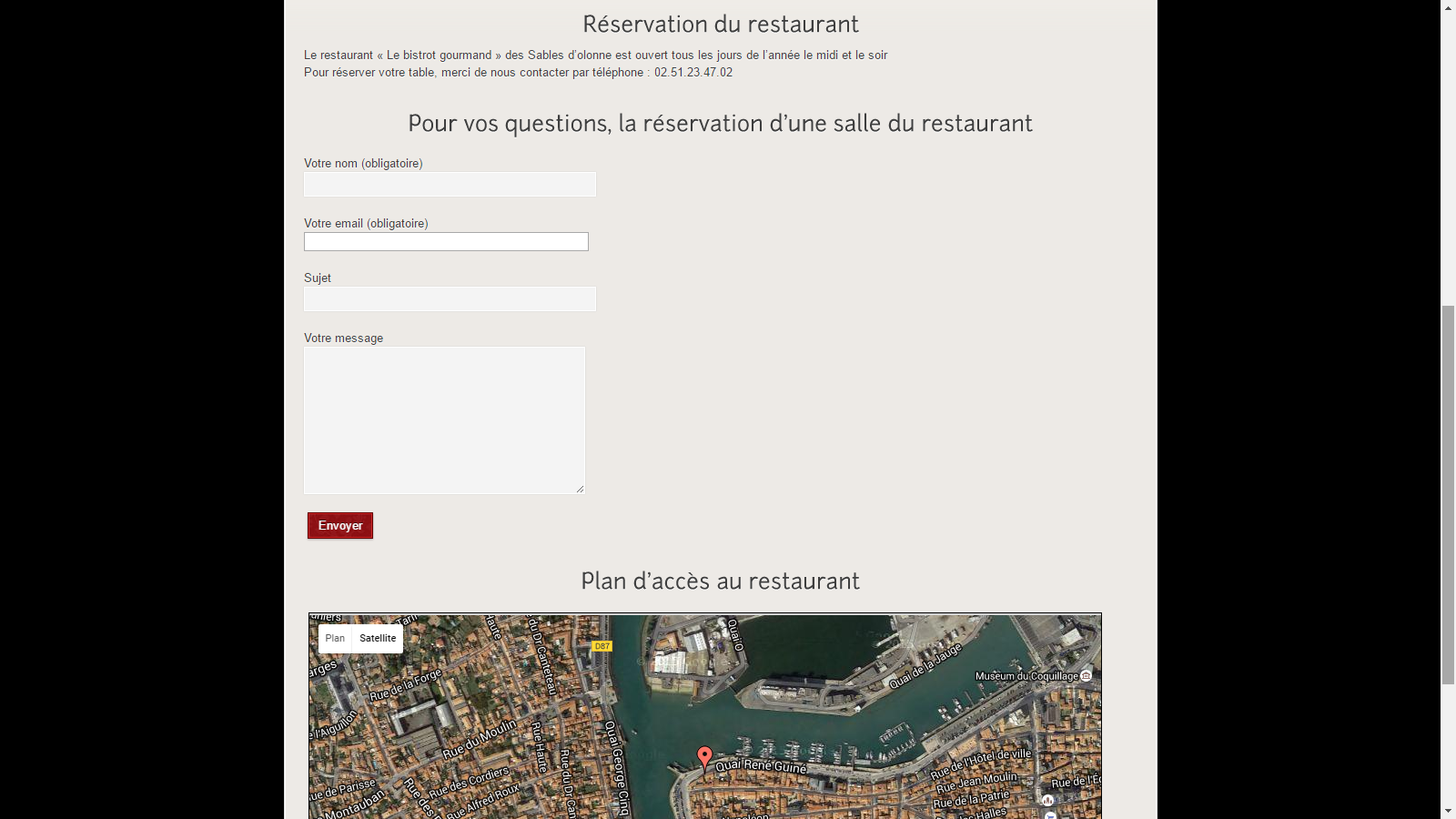This screenshot has width=1456, height=819.
Task: Click the scrollbar down arrow
Action: pyautogui.click(x=1448, y=811)
